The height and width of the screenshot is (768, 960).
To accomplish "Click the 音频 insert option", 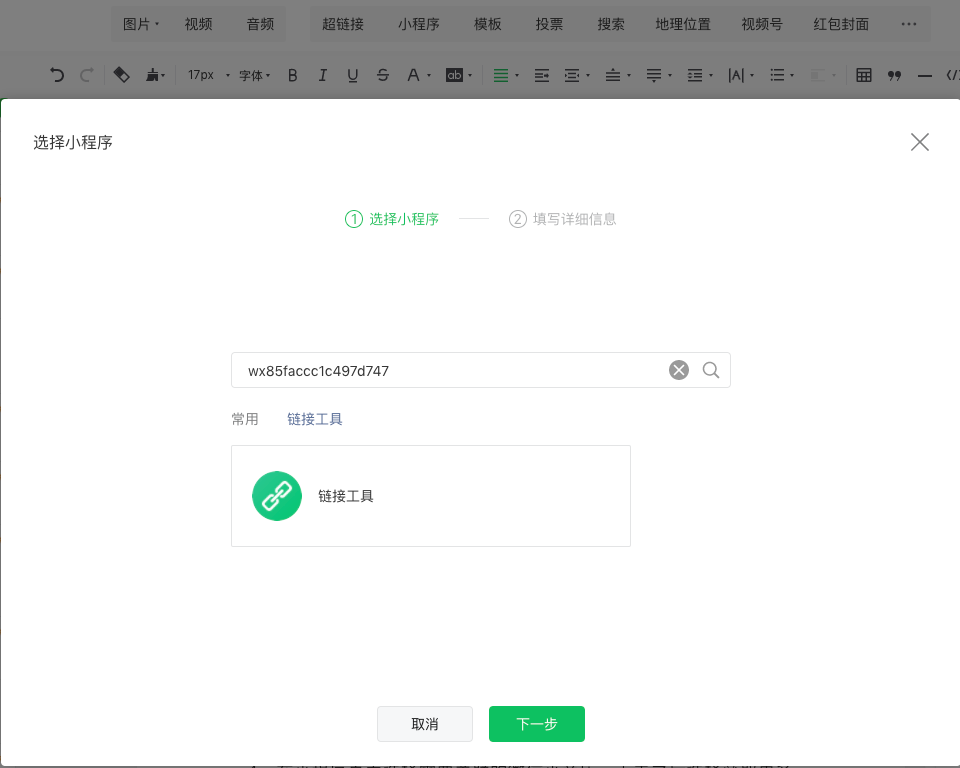I will coord(260,24).
